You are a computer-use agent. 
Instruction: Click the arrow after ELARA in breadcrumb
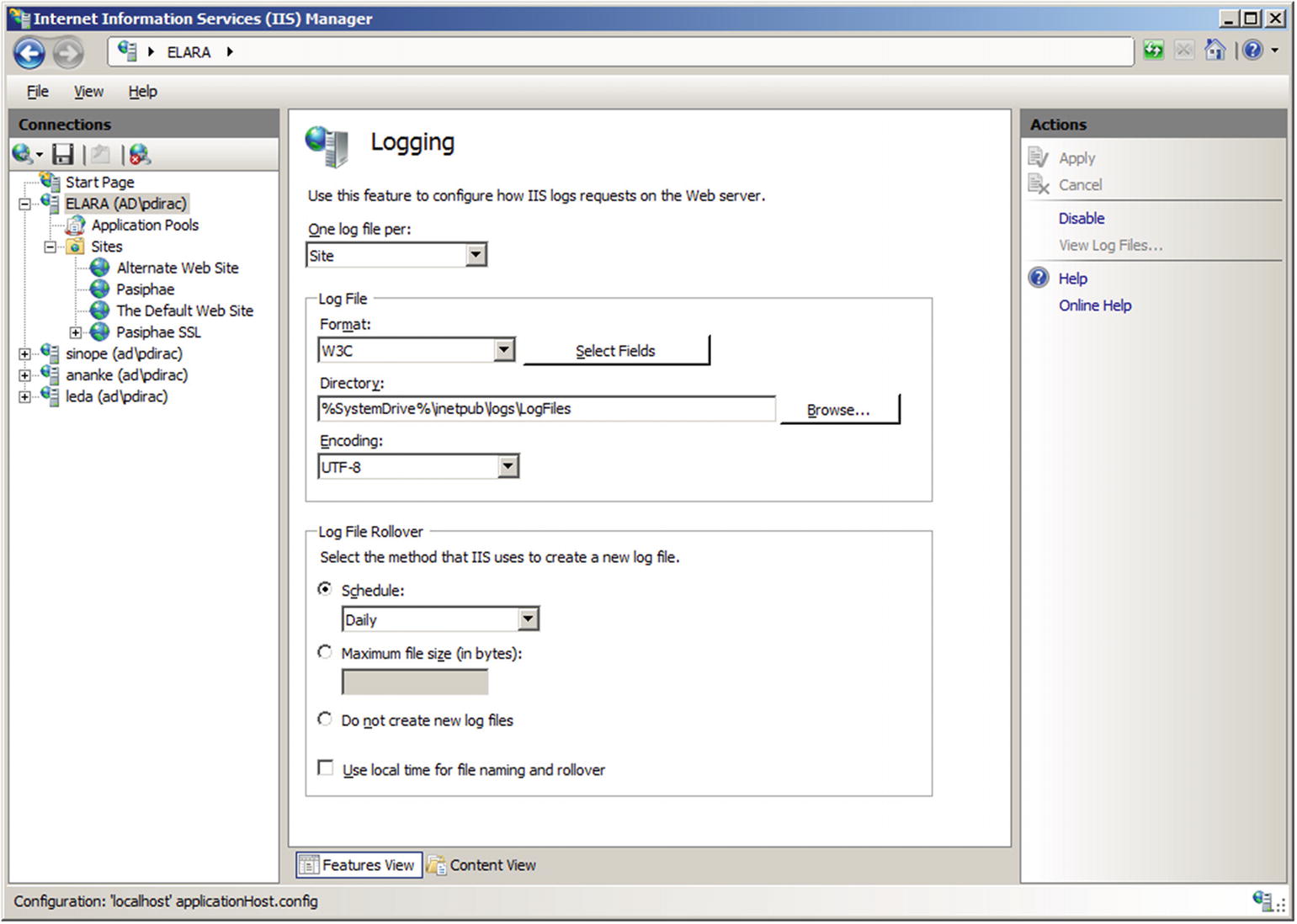[x=229, y=52]
